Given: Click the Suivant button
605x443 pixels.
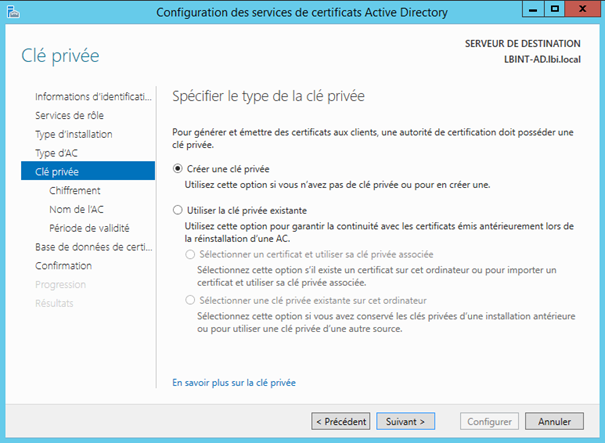Looking at the screenshot, I should click(406, 421).
